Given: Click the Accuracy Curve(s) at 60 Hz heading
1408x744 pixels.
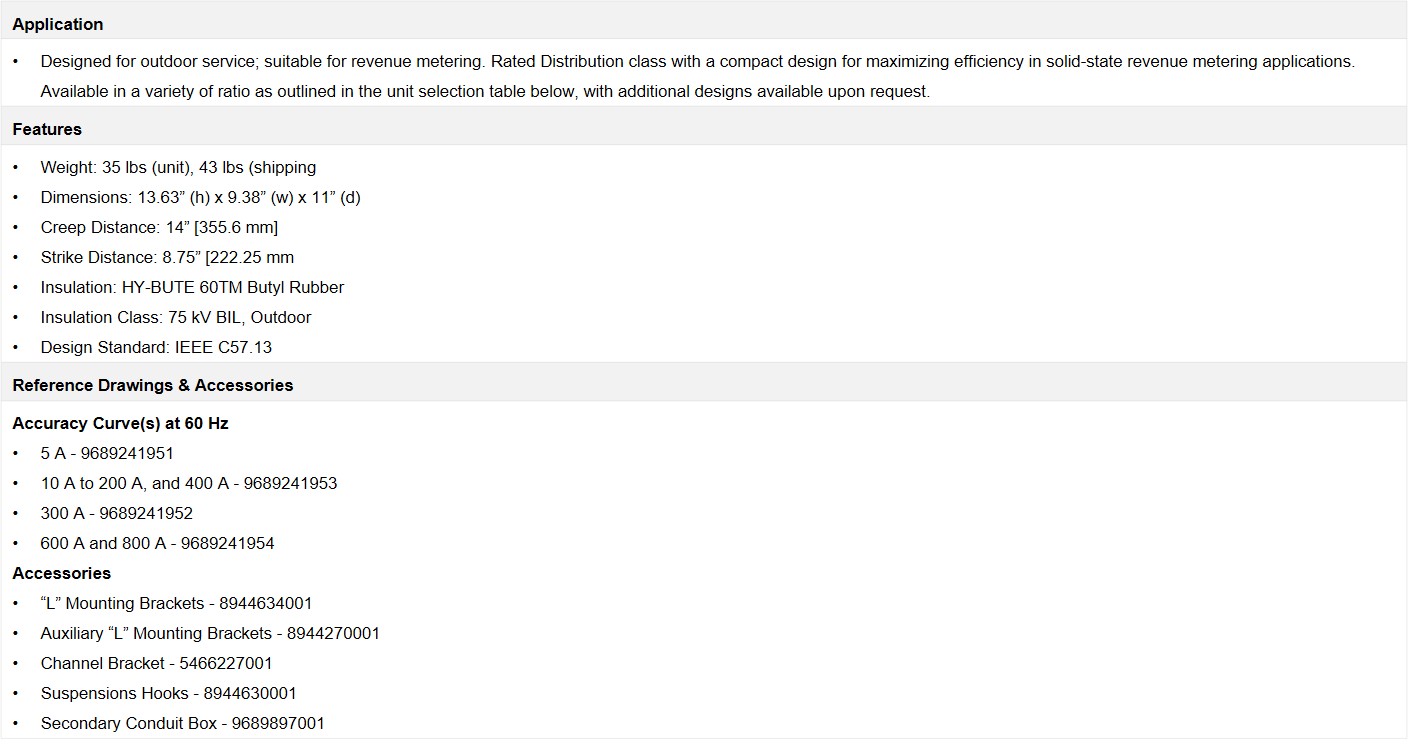Looking at the screenshot, I should 120,423.
